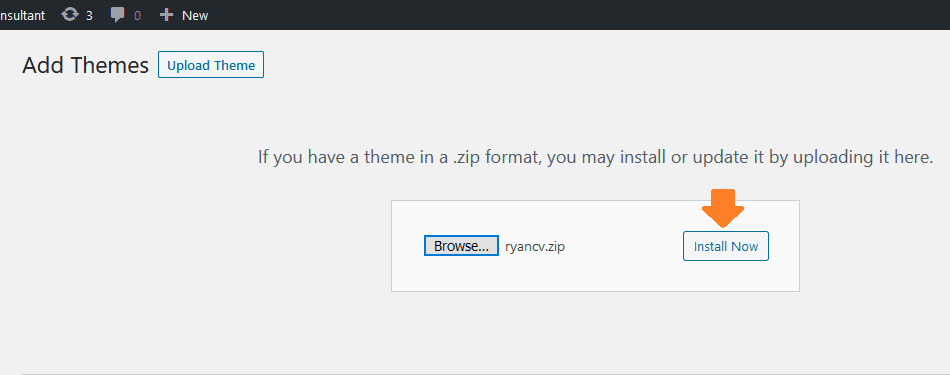The height and width of the screenshot is (375, 950).
Task: Visit site via the 'nsultant' site name
Action: click(x=22, y=15)
